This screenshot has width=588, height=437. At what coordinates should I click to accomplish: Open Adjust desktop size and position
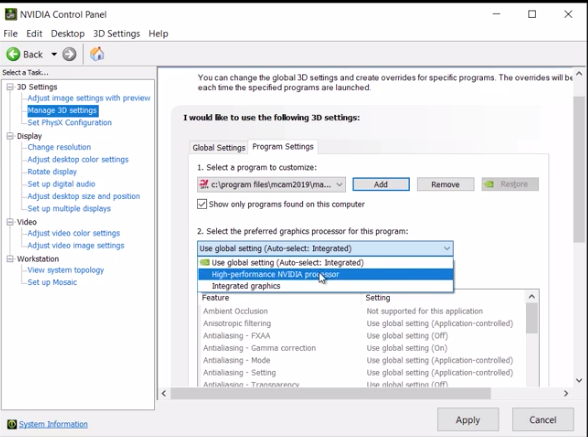[x=84, y=196]
